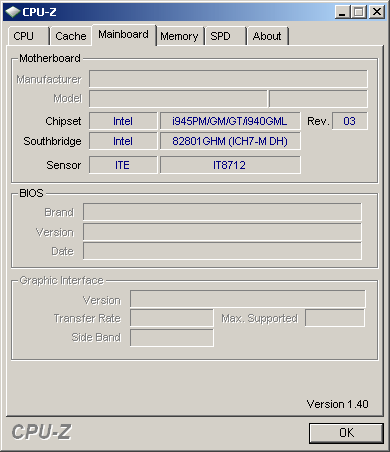Click the Graphic Interface Version field

[x=248, y=299]
